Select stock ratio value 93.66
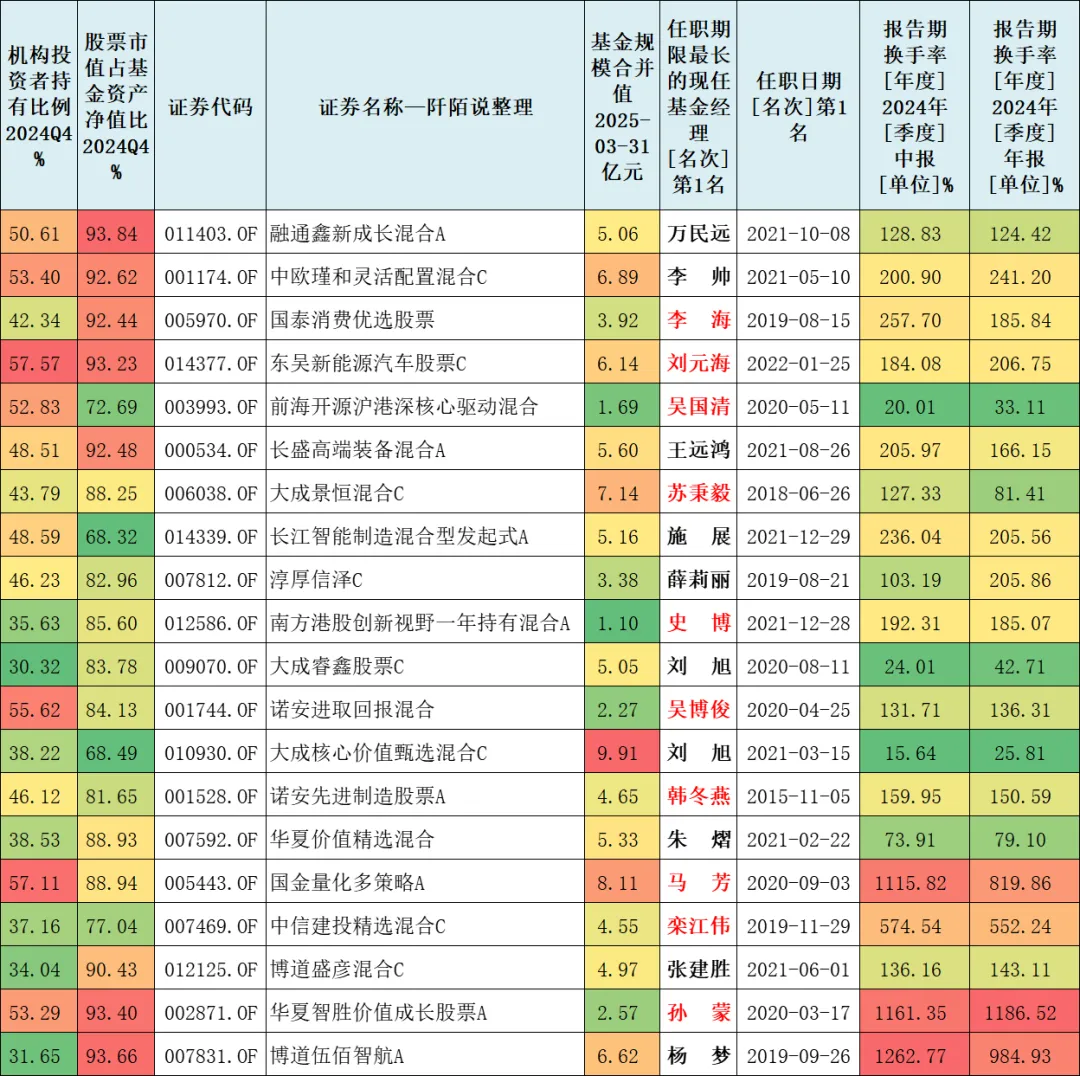The width and height of the screenshot is (1080, 1076). 112,1056
